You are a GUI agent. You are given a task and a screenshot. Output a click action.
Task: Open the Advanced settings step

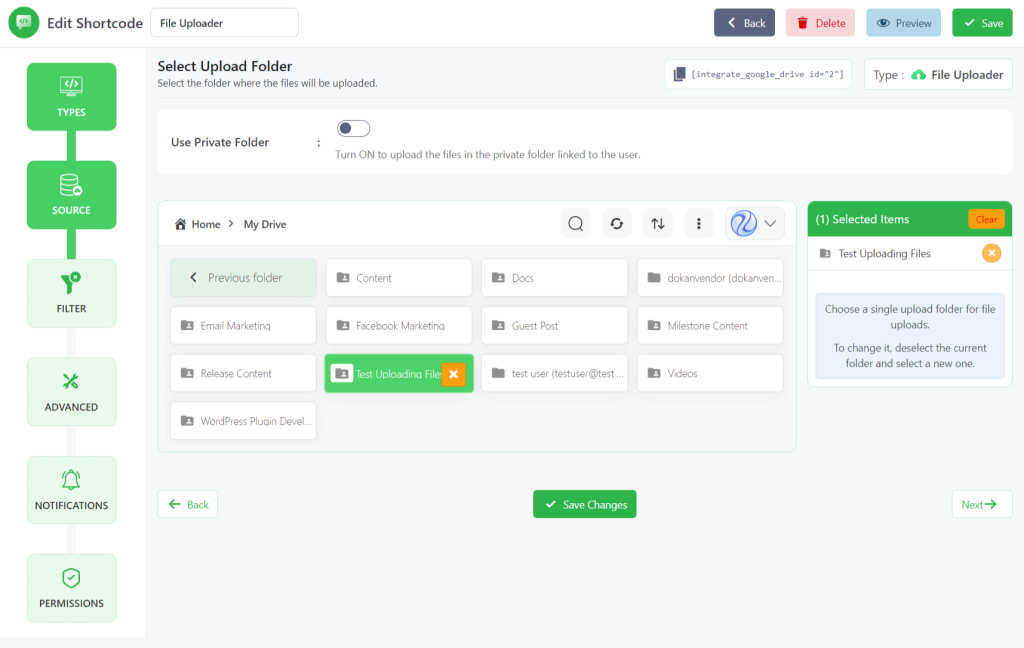[x=71, y=392]
